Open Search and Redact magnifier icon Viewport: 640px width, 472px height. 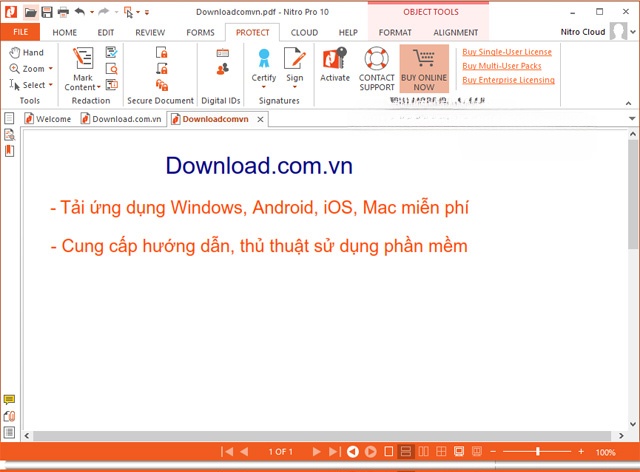coord(111,69)
